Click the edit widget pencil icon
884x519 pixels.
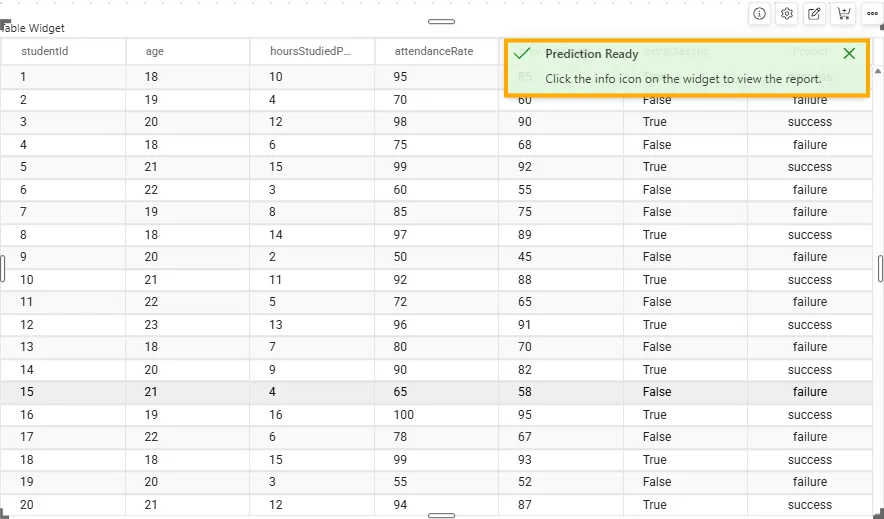[x=815, y=14]
